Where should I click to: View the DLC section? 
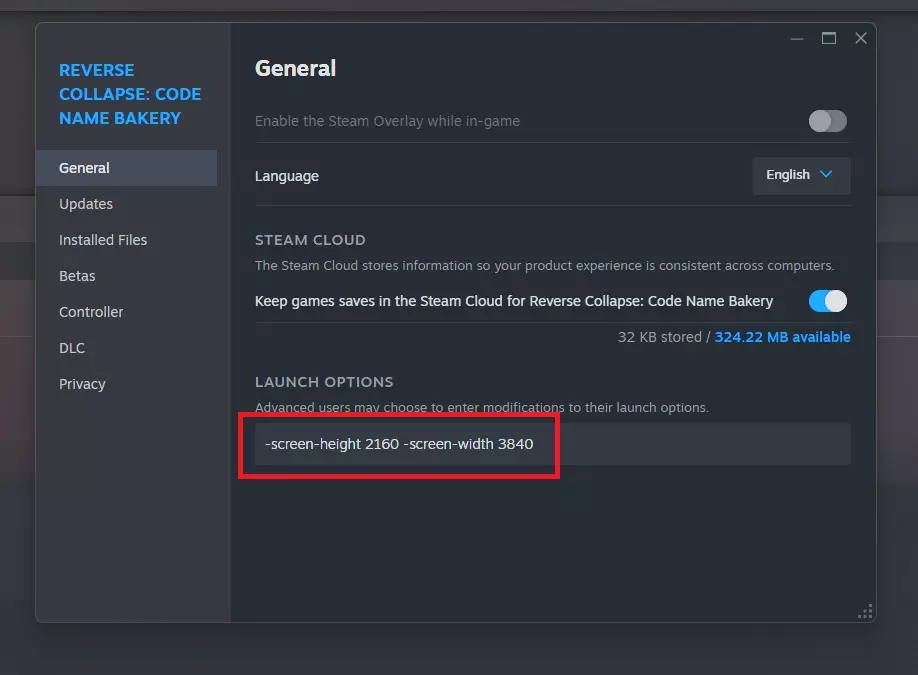coord(72,348)
